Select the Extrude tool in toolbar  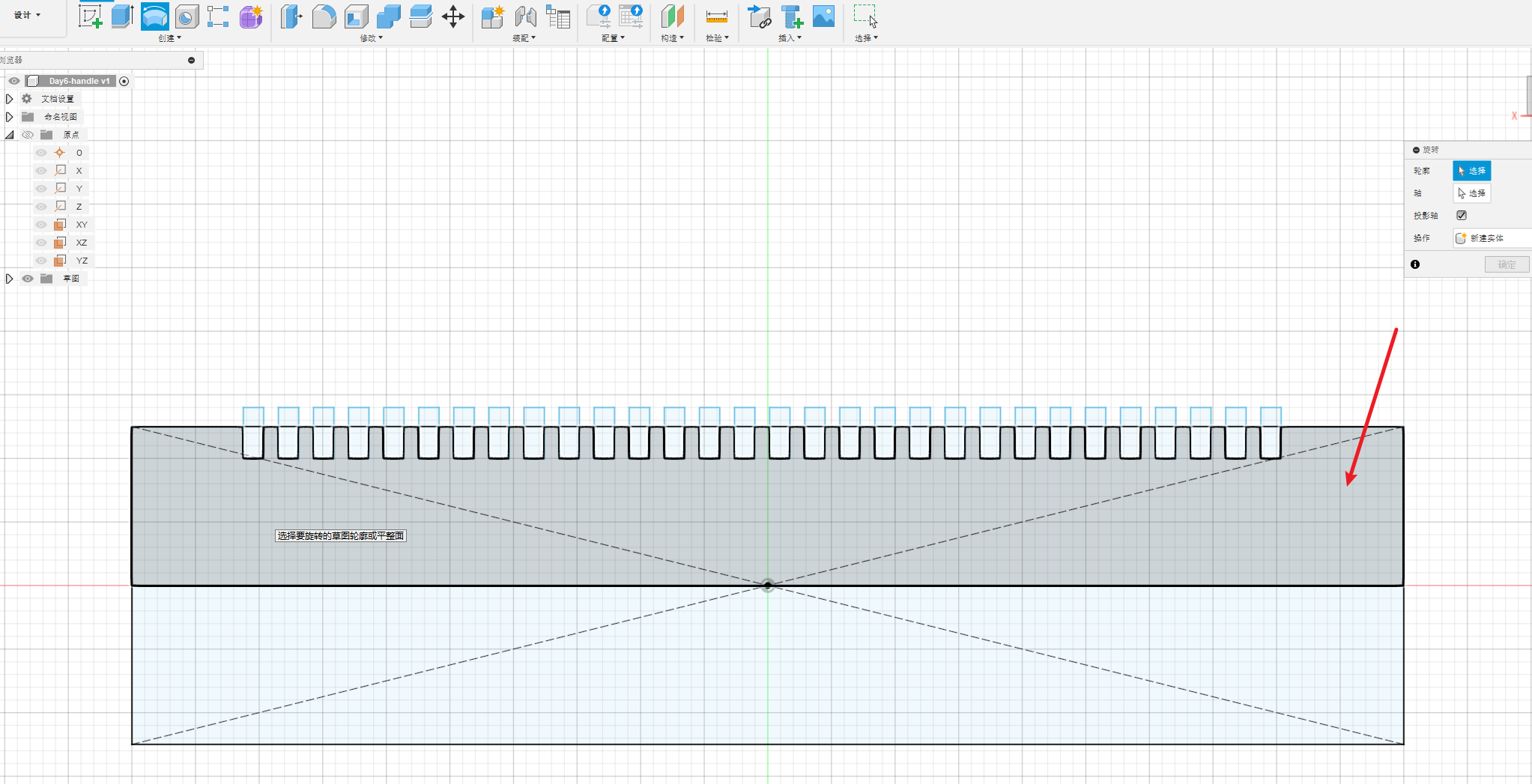coord(122,16)
